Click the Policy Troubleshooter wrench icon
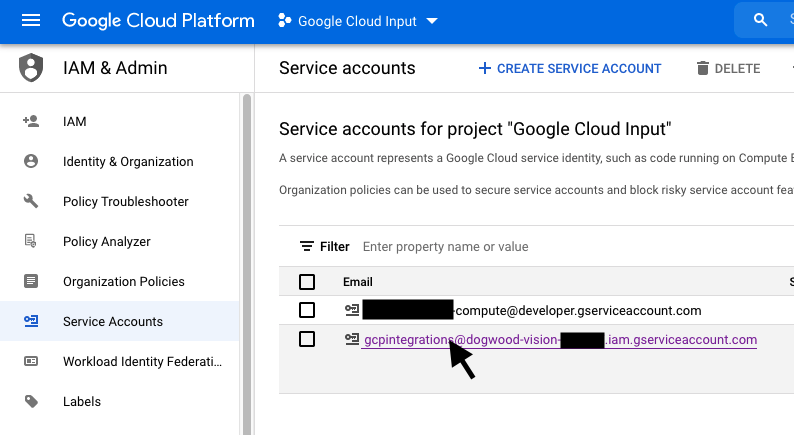The width and height of the screenshot is (794, 435). [x=31, y=201]
